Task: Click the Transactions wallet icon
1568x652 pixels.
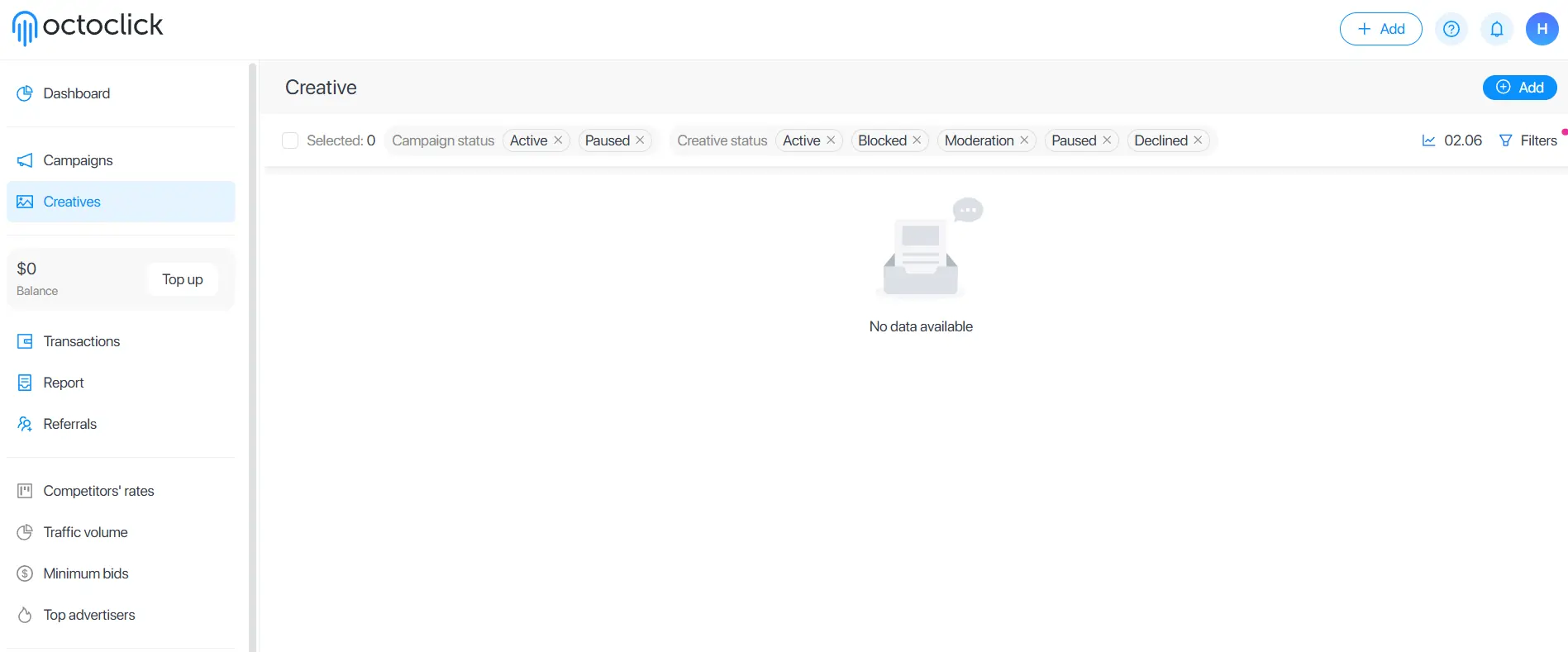Action: point(25,341)
